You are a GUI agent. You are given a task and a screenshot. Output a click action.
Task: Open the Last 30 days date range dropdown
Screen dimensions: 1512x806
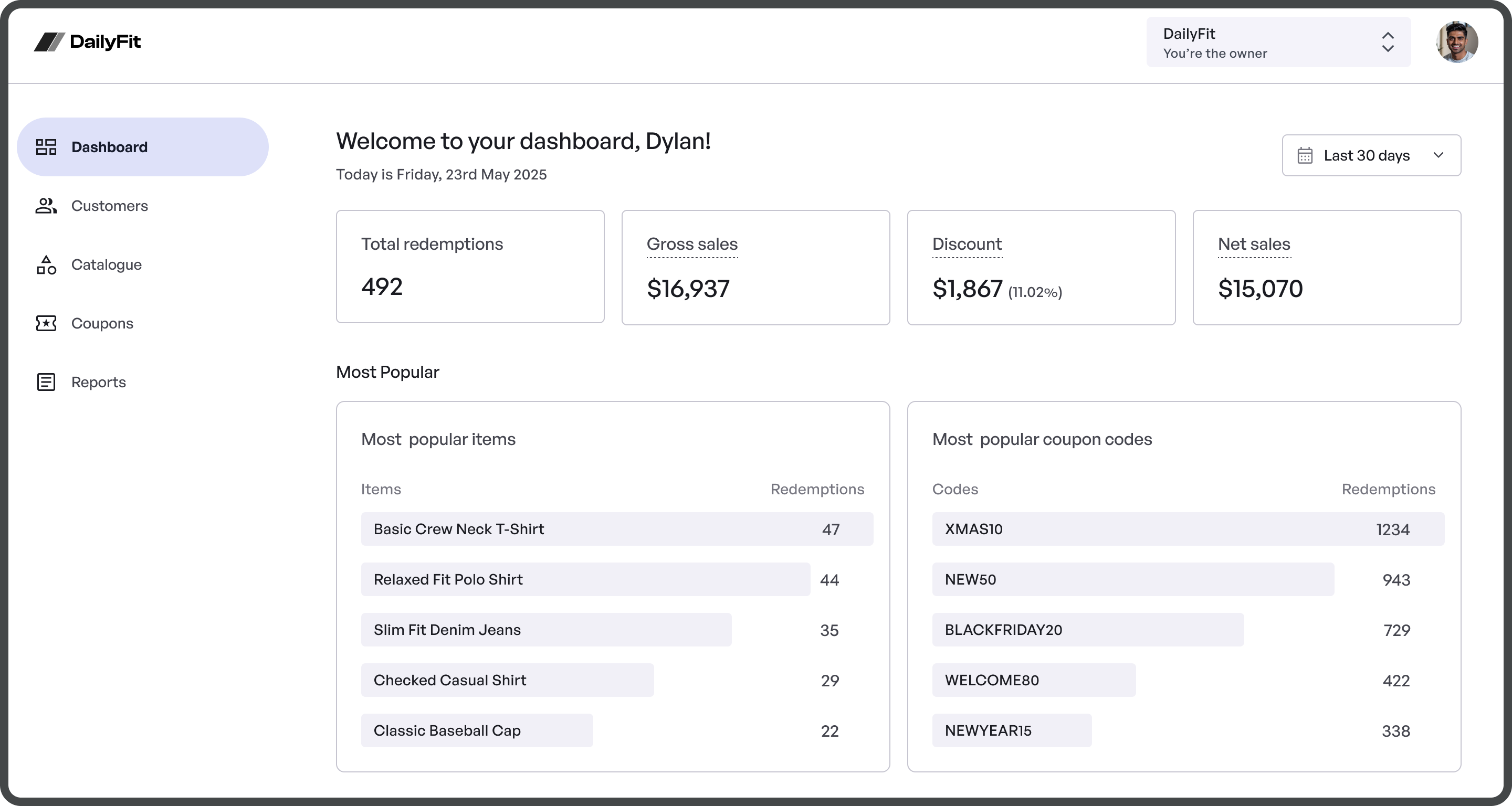1371,155
